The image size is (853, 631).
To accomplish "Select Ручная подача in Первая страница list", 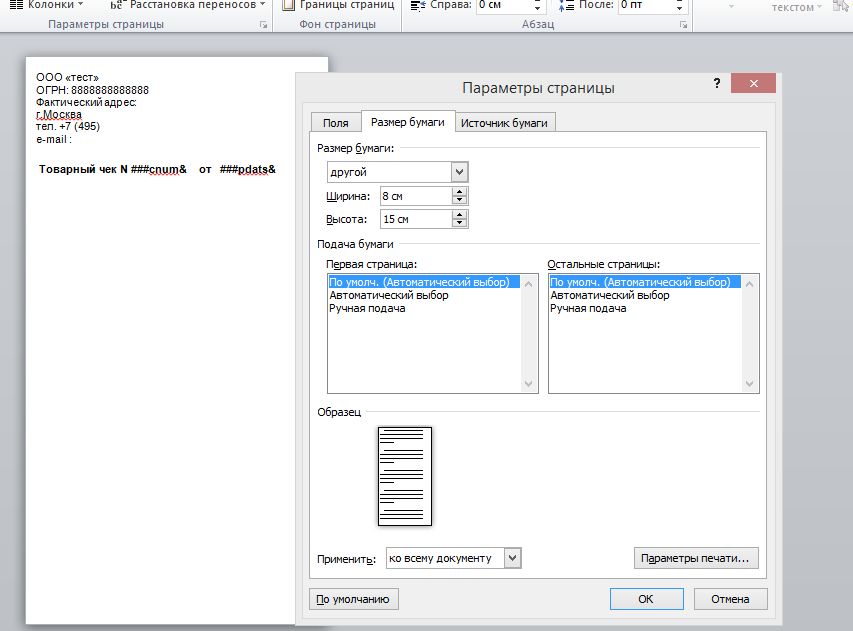I will point(367,309).
